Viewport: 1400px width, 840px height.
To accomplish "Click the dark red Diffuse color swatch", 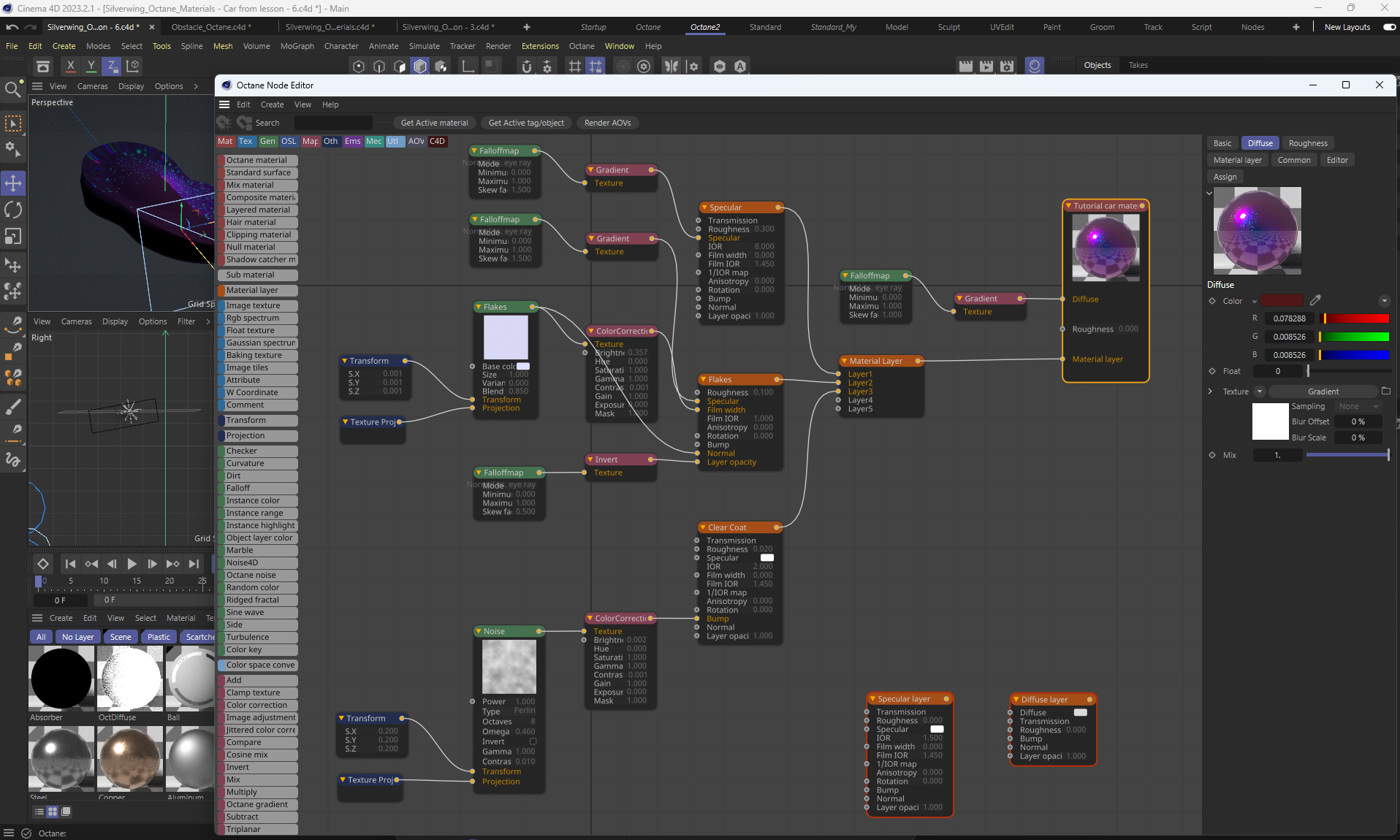I will pyautogui.click(x=1282, y=300).
